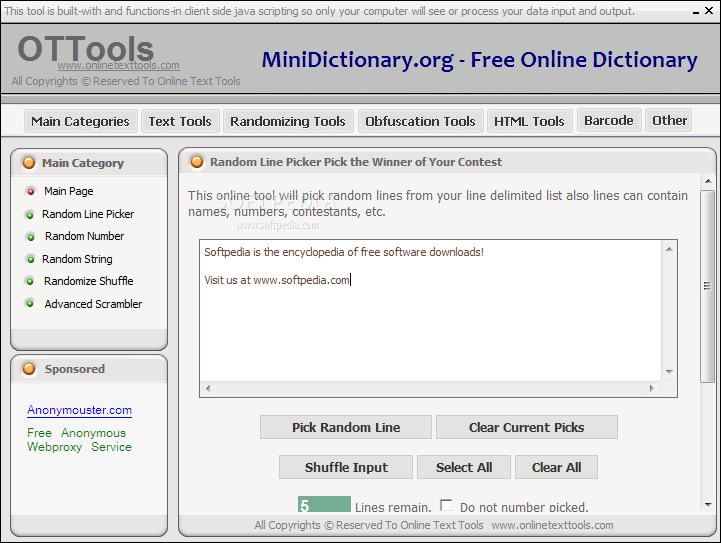Minimize the window
The width and height of the screenshot is (721, 543).
tap(696, 12)
